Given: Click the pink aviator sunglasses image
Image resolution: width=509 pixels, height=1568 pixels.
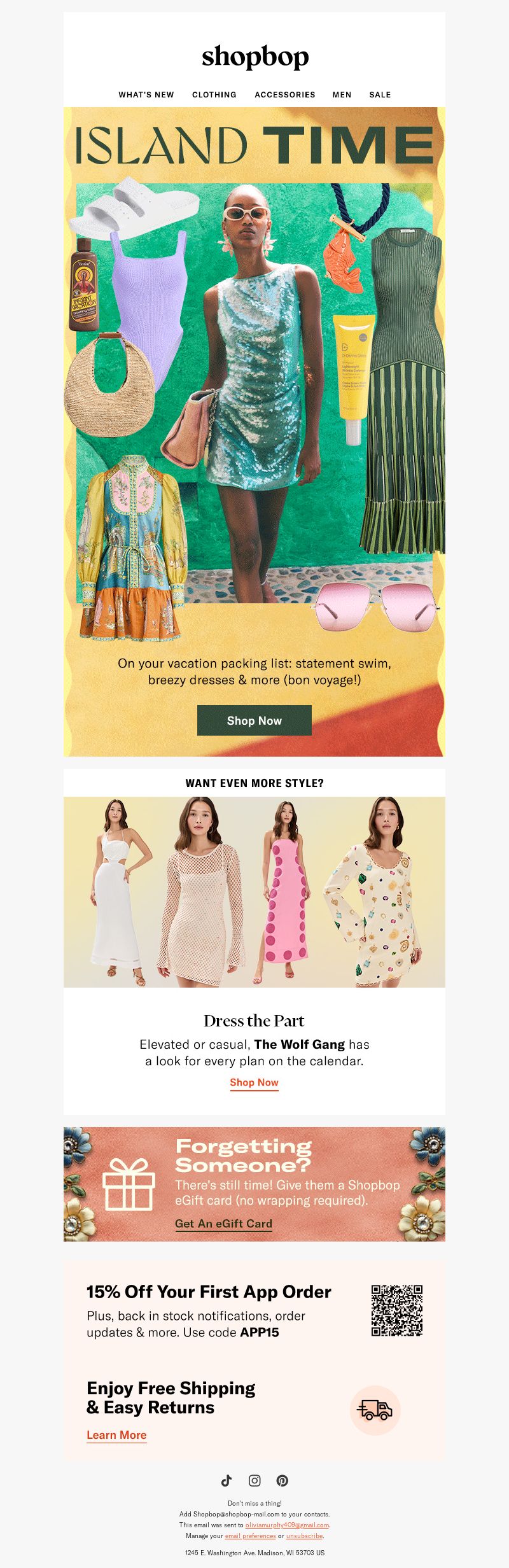Looking at the screenshot, I should tap(375, 605).
